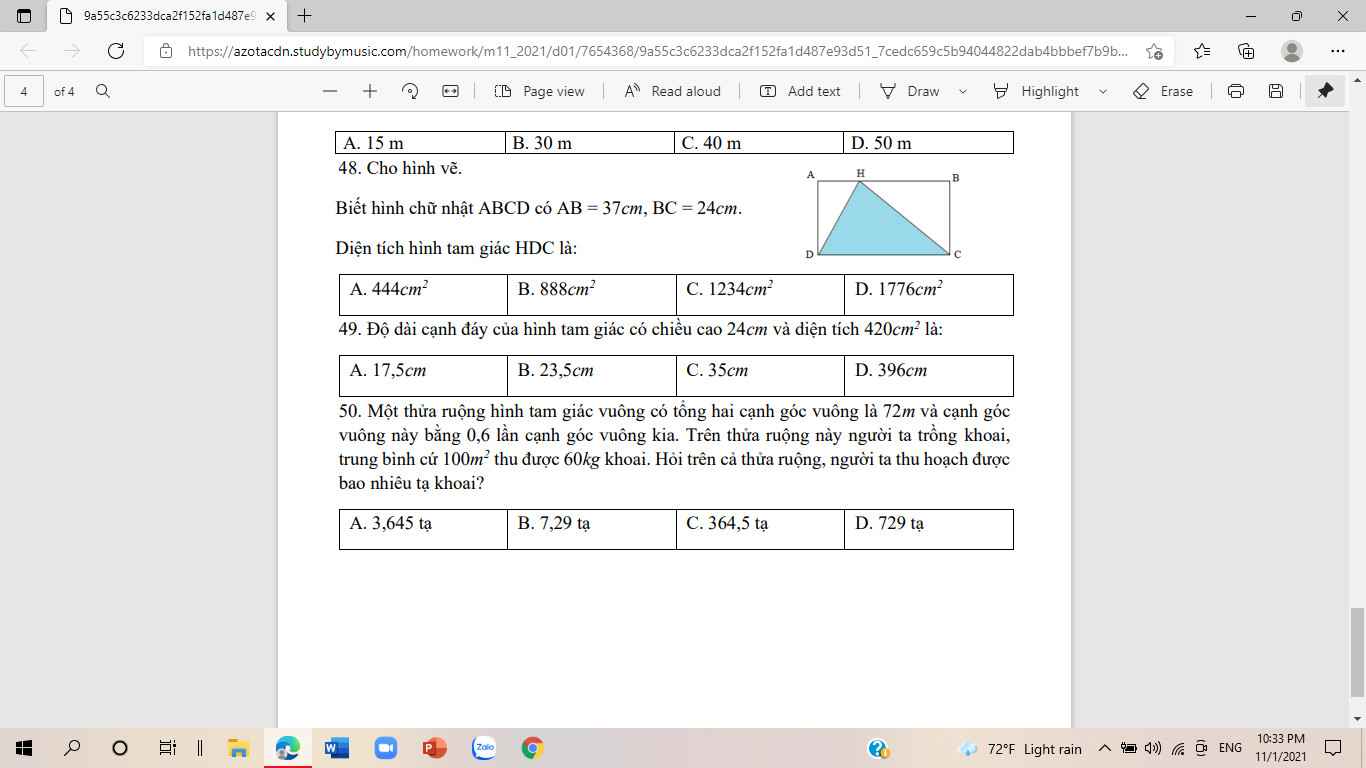Select the Erase tool
Screen dimensions: 1366x768
[1164, 91]
